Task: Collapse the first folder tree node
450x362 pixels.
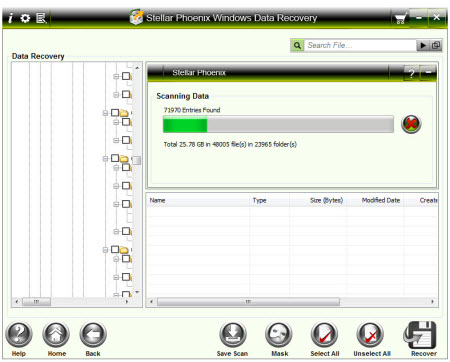Action: pos(105,113)
